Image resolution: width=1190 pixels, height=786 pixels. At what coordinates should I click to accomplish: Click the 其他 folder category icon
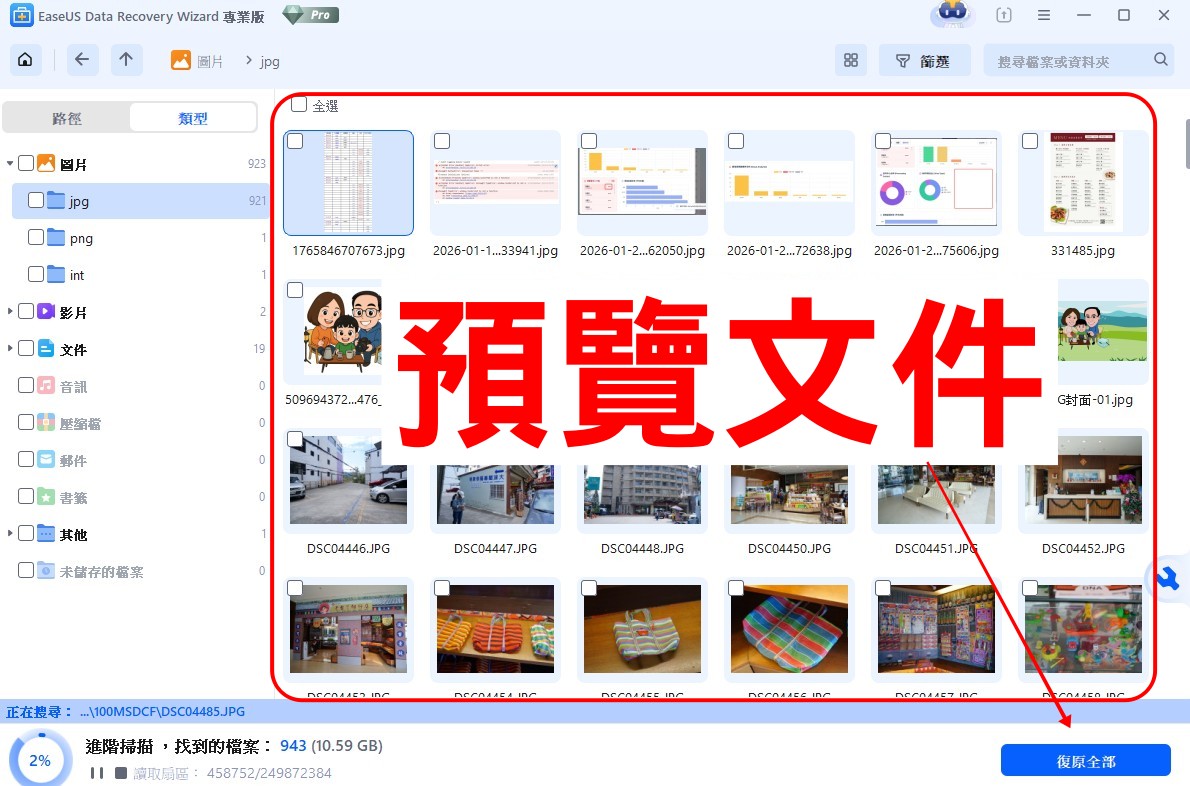pyautogui.click(x=46, y=533)
